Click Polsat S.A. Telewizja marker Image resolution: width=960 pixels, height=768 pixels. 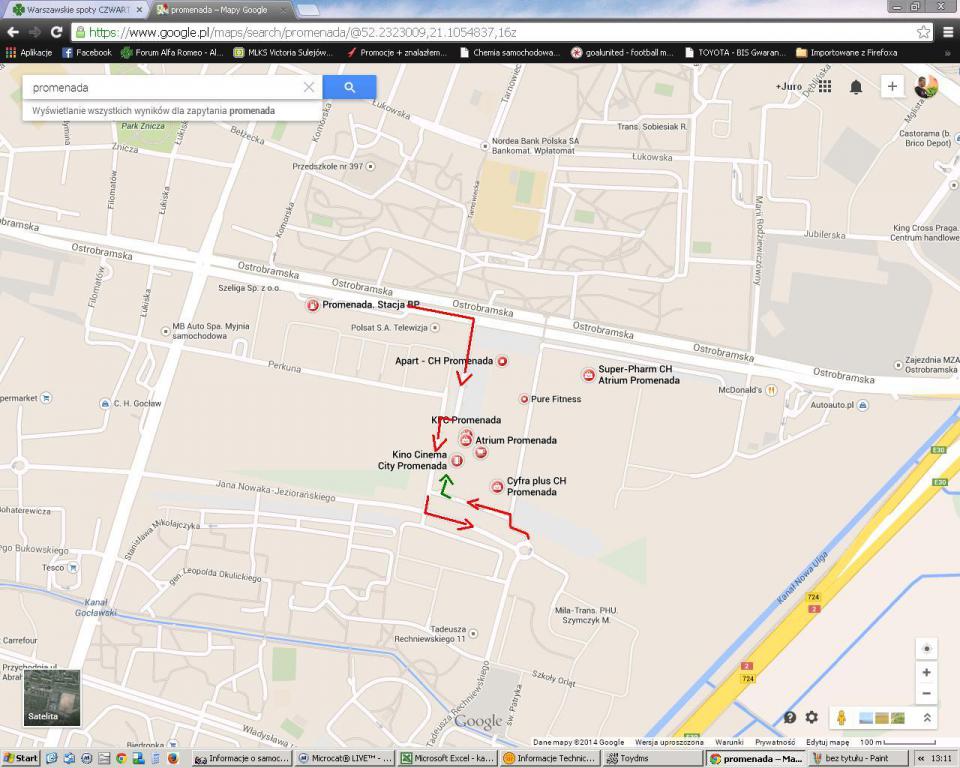(x=435, y=328)
